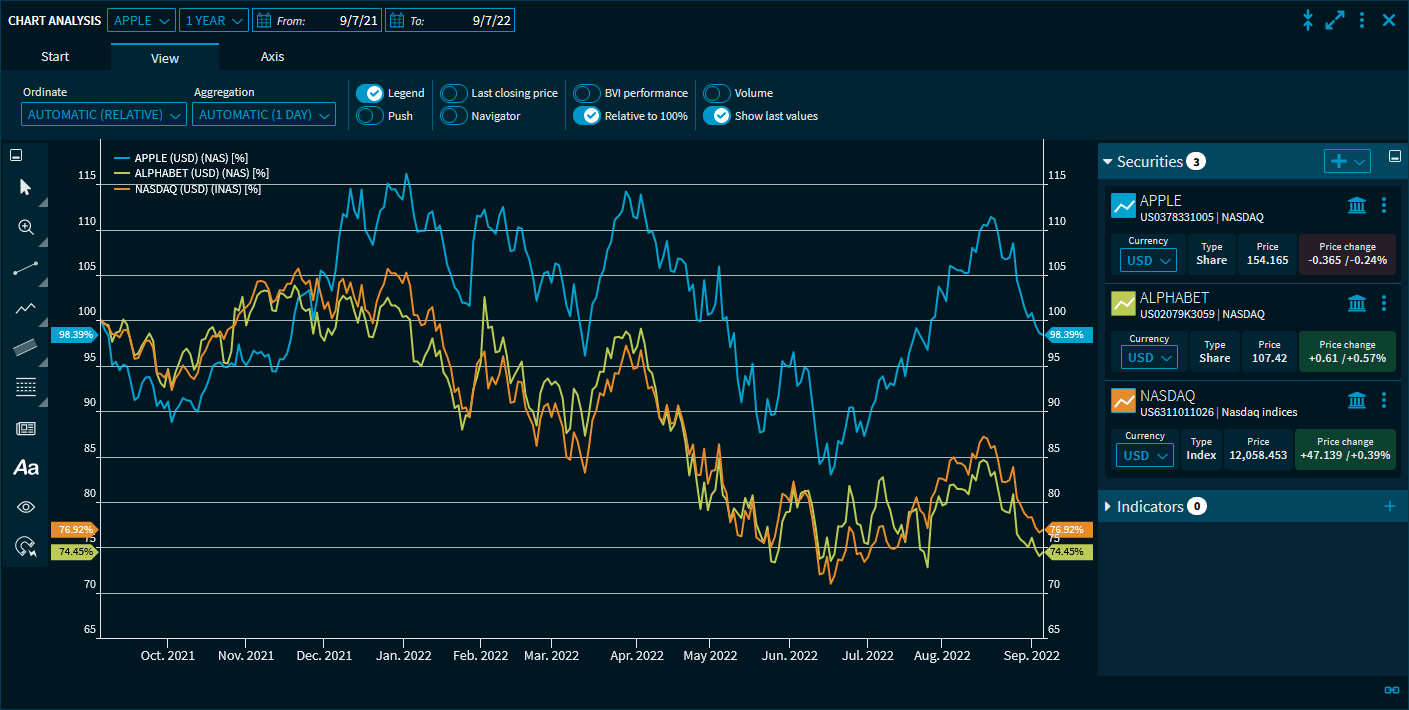
Task: Enable the Volume toggle
Action: click(717, 93)
